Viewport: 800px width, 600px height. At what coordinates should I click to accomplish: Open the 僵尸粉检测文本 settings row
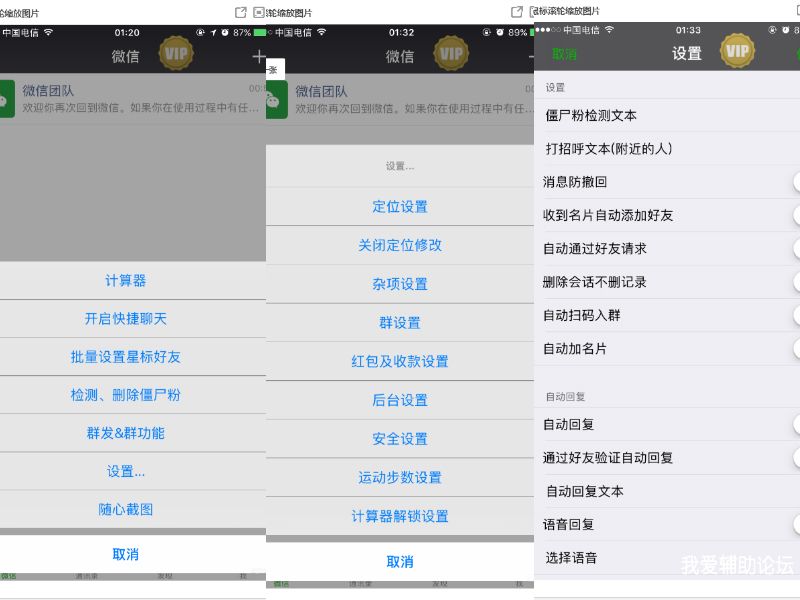(667, 115)
